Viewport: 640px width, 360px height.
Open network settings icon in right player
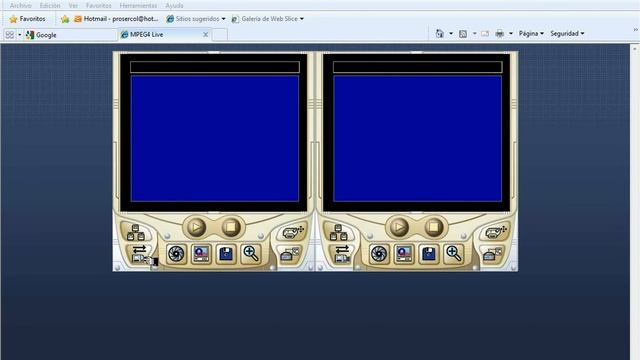pyautogui.click(x=338, y=232)
